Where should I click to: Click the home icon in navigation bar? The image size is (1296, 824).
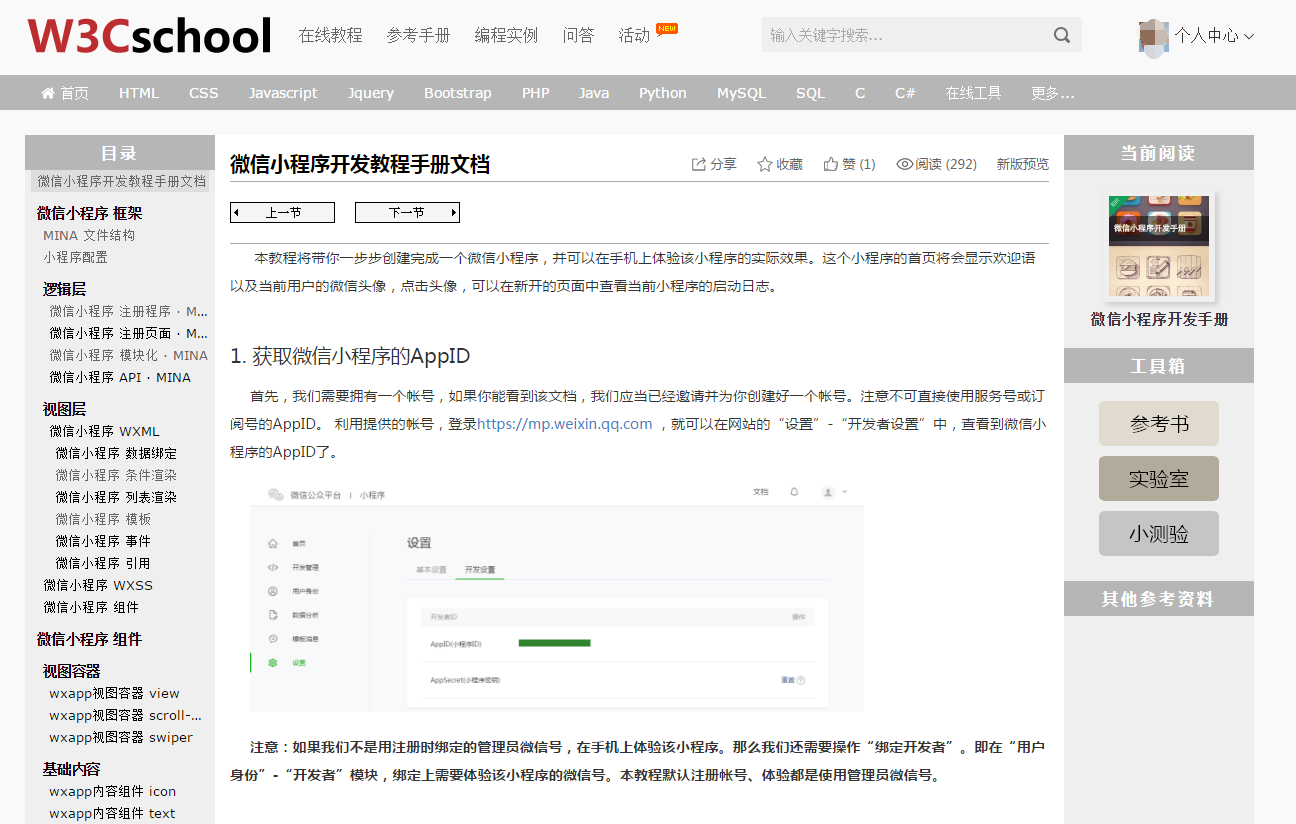pyautogui.click(x=47, y=93)
